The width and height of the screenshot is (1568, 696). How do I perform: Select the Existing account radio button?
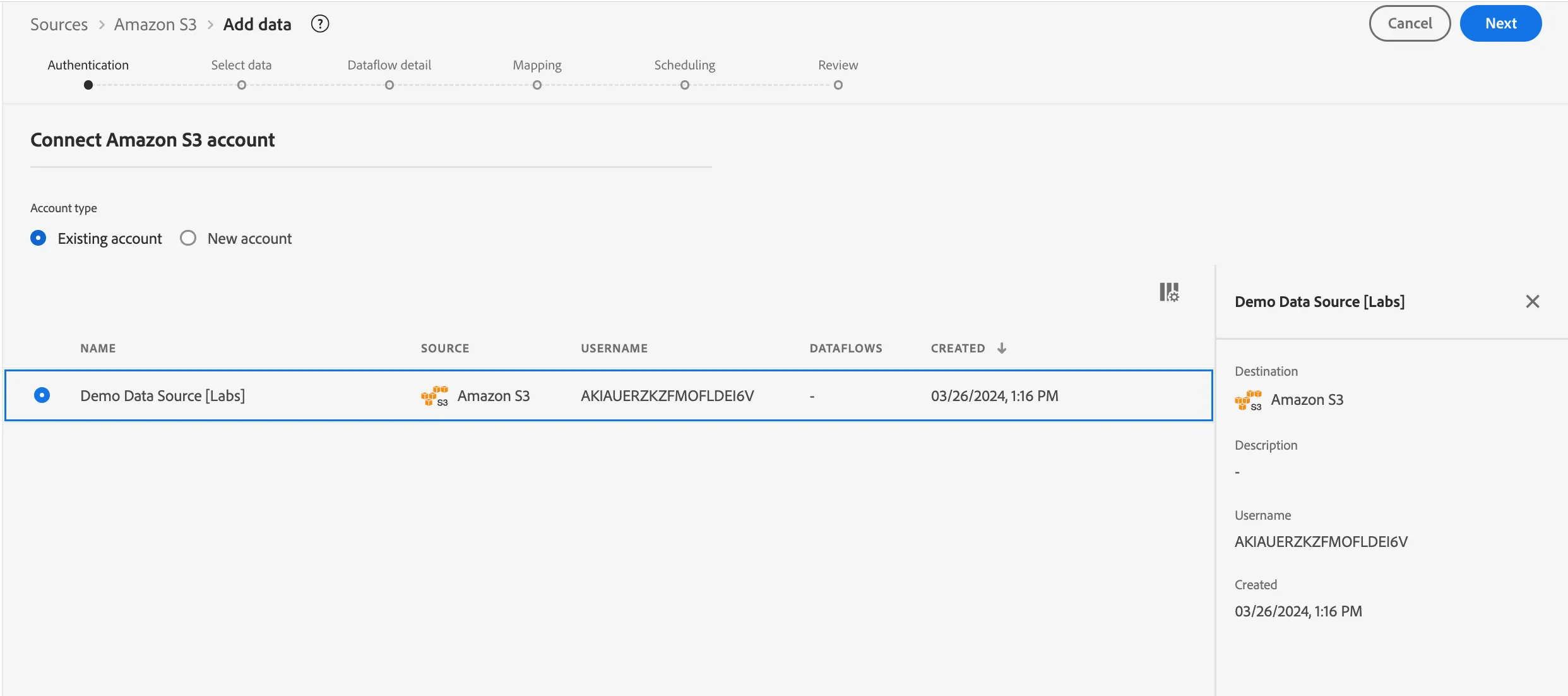(x=39, y=238)
